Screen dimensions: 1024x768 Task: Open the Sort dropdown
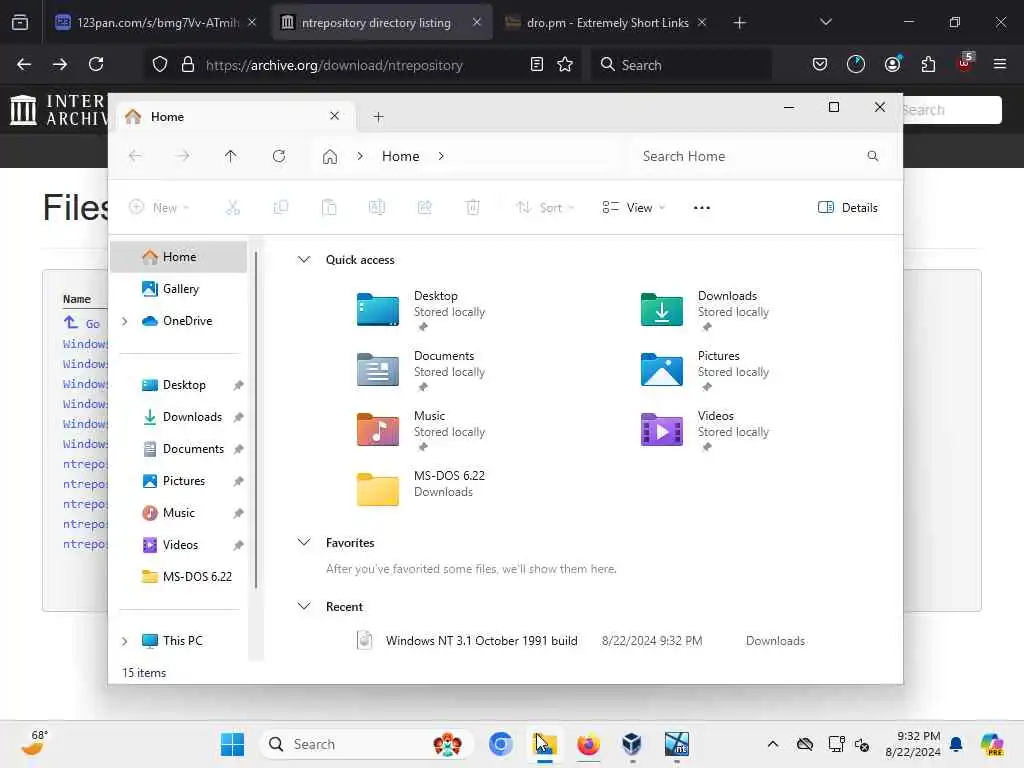pos(545,208)
